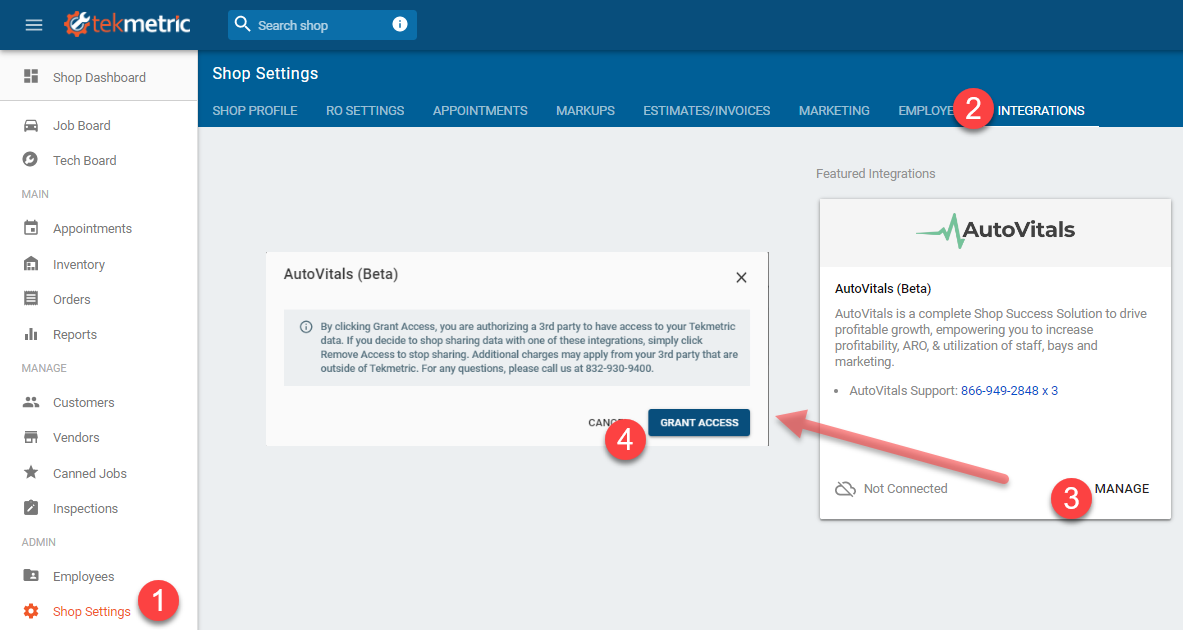Click the Reports bar chart icon
1183x630 pixels.
point(31,333)
